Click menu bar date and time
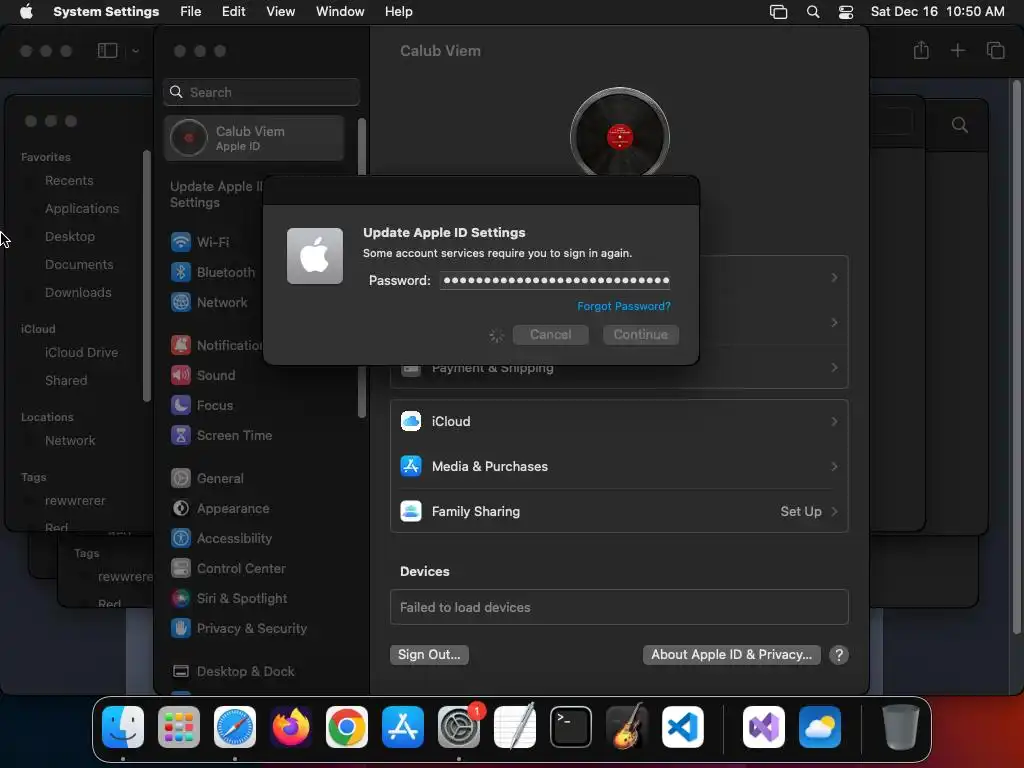This screenshot has width=1024, height=768. click(x=937, y=12)
